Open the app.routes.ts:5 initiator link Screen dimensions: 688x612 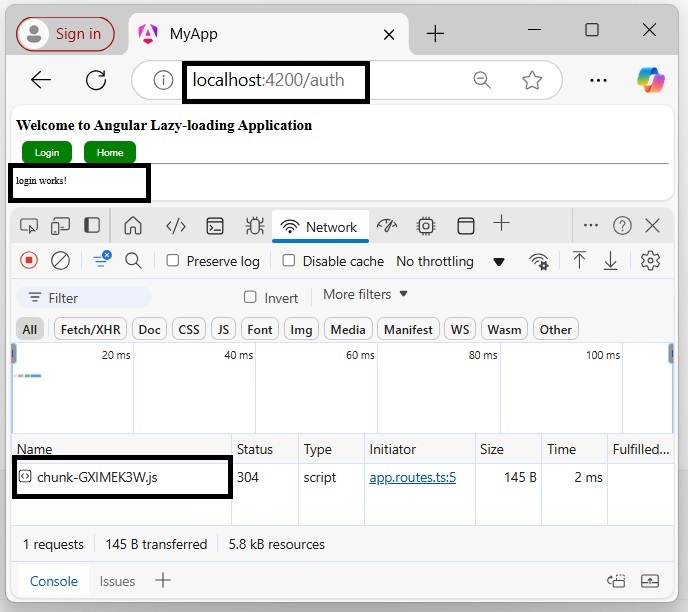(x=412, y=478)
